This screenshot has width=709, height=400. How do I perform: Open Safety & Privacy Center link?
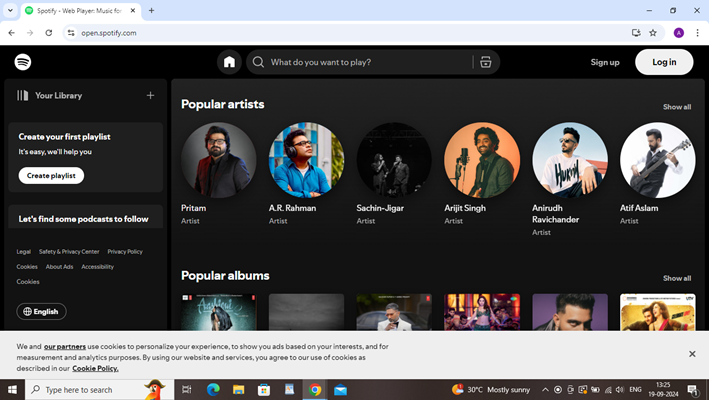[69, 252]
